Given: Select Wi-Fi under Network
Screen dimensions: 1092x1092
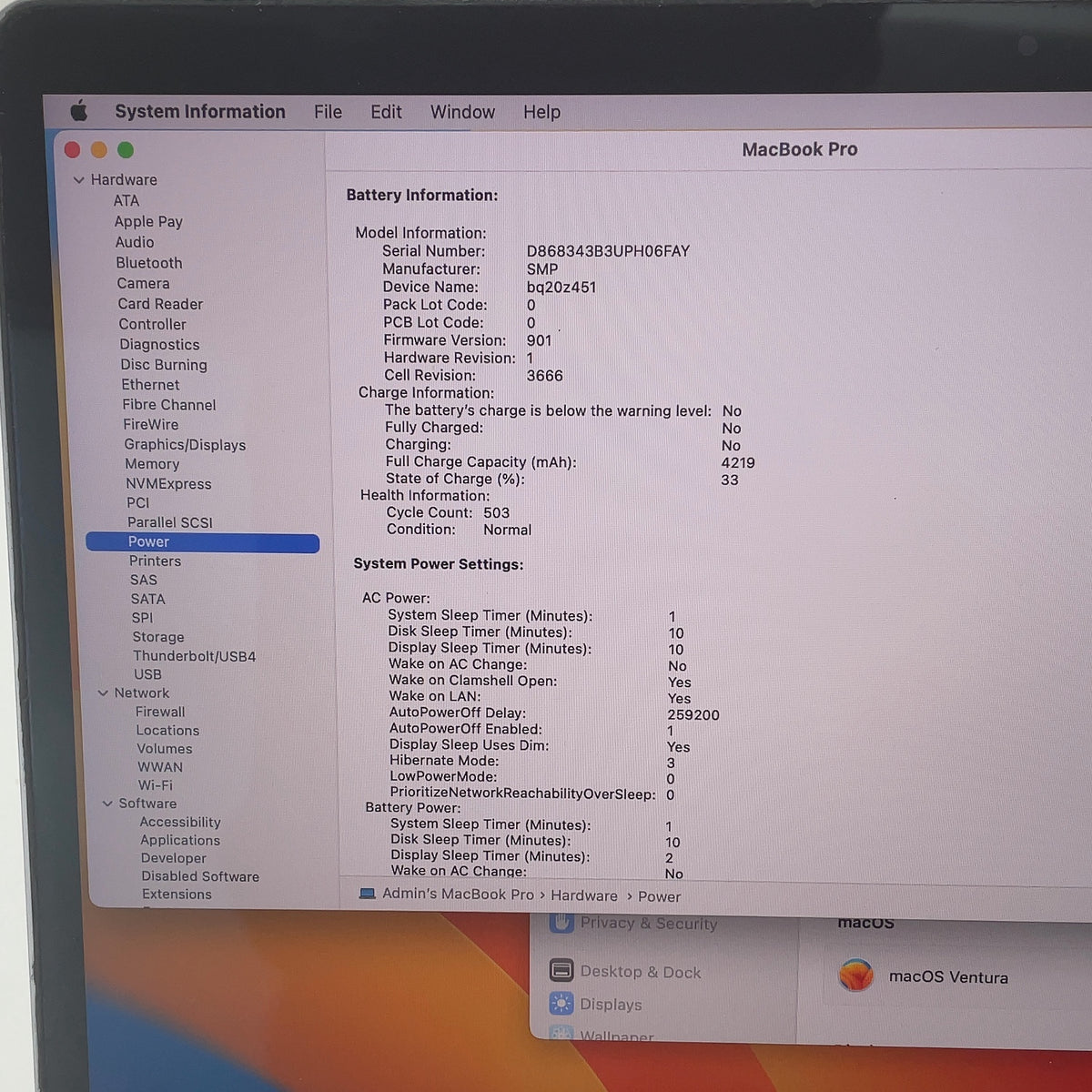Looking at the screenshot, I should 155,784.
